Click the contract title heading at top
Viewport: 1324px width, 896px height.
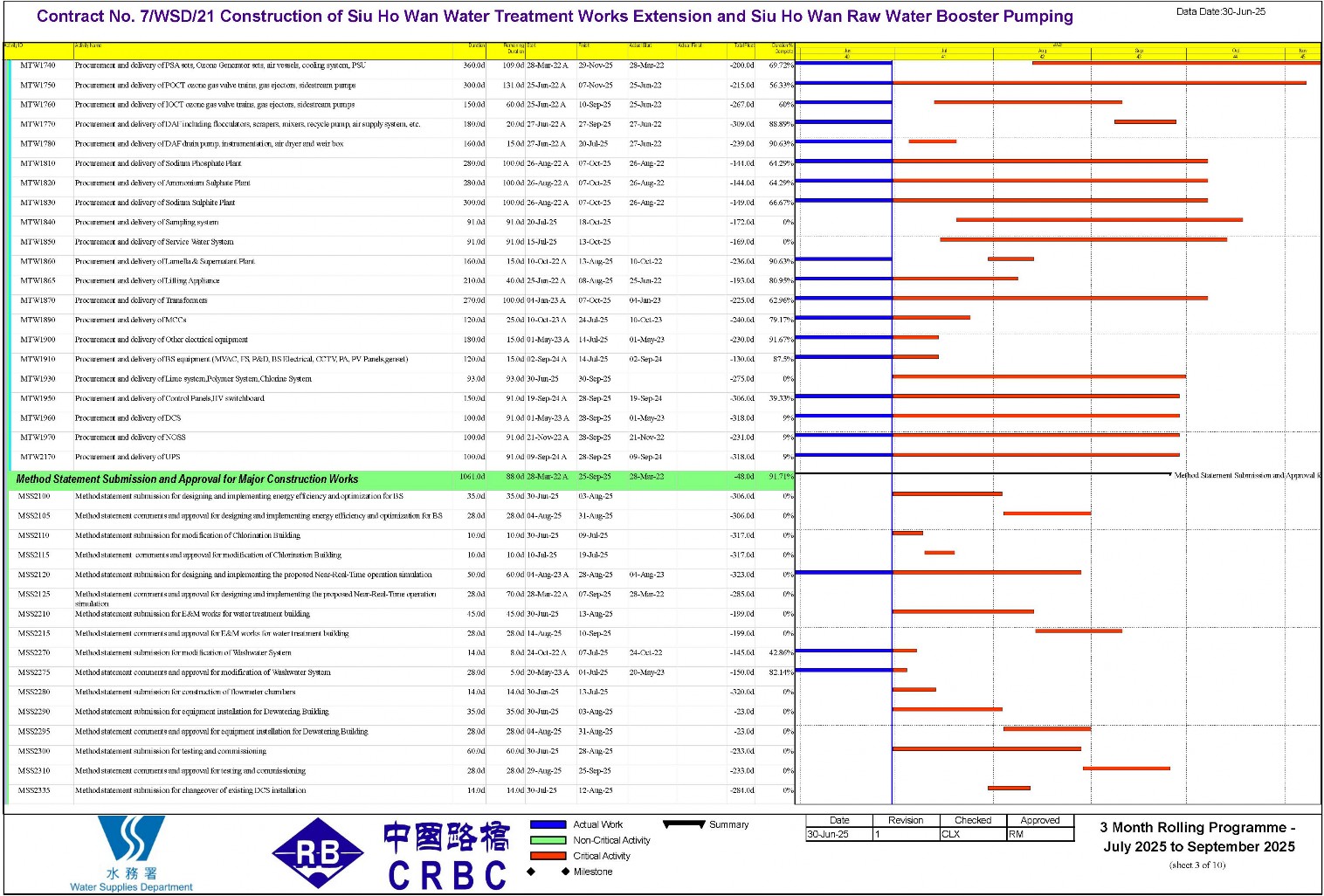click(555, 17)
